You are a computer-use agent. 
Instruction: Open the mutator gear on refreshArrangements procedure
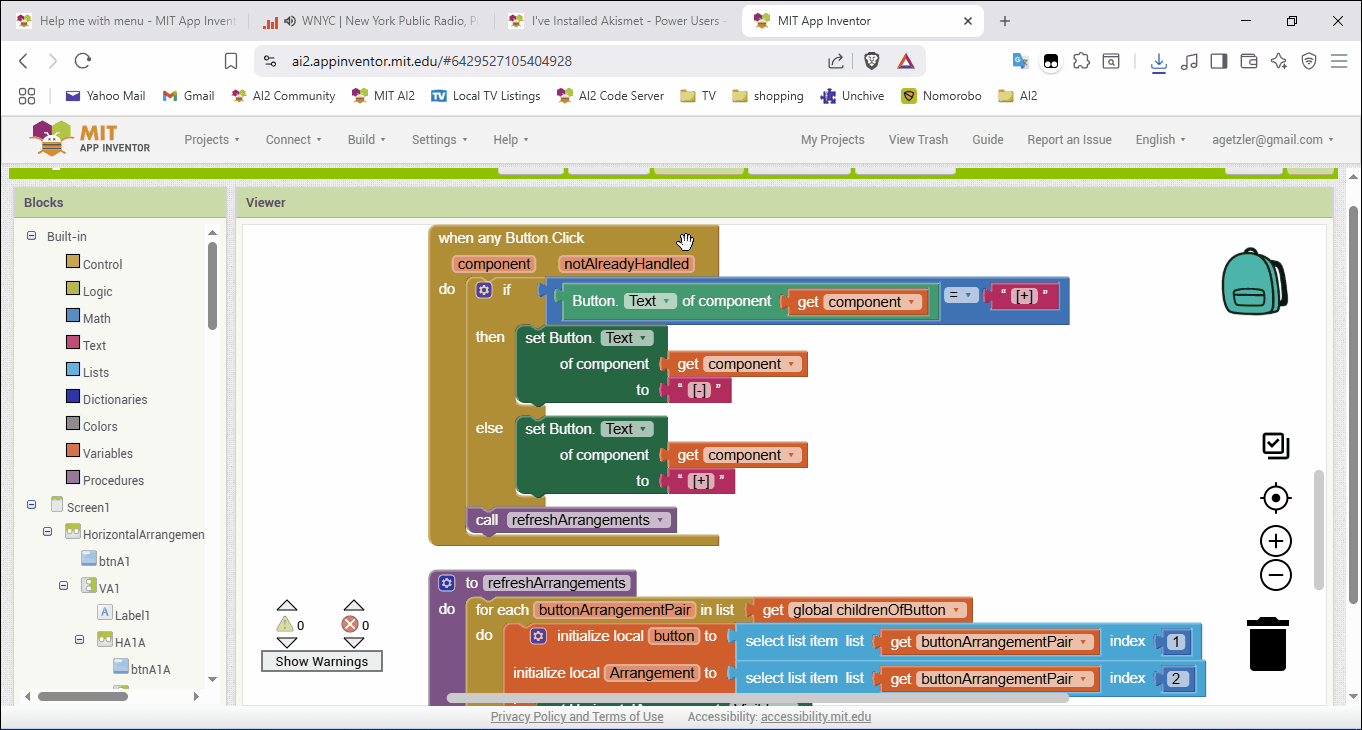(x=446, y=583)
